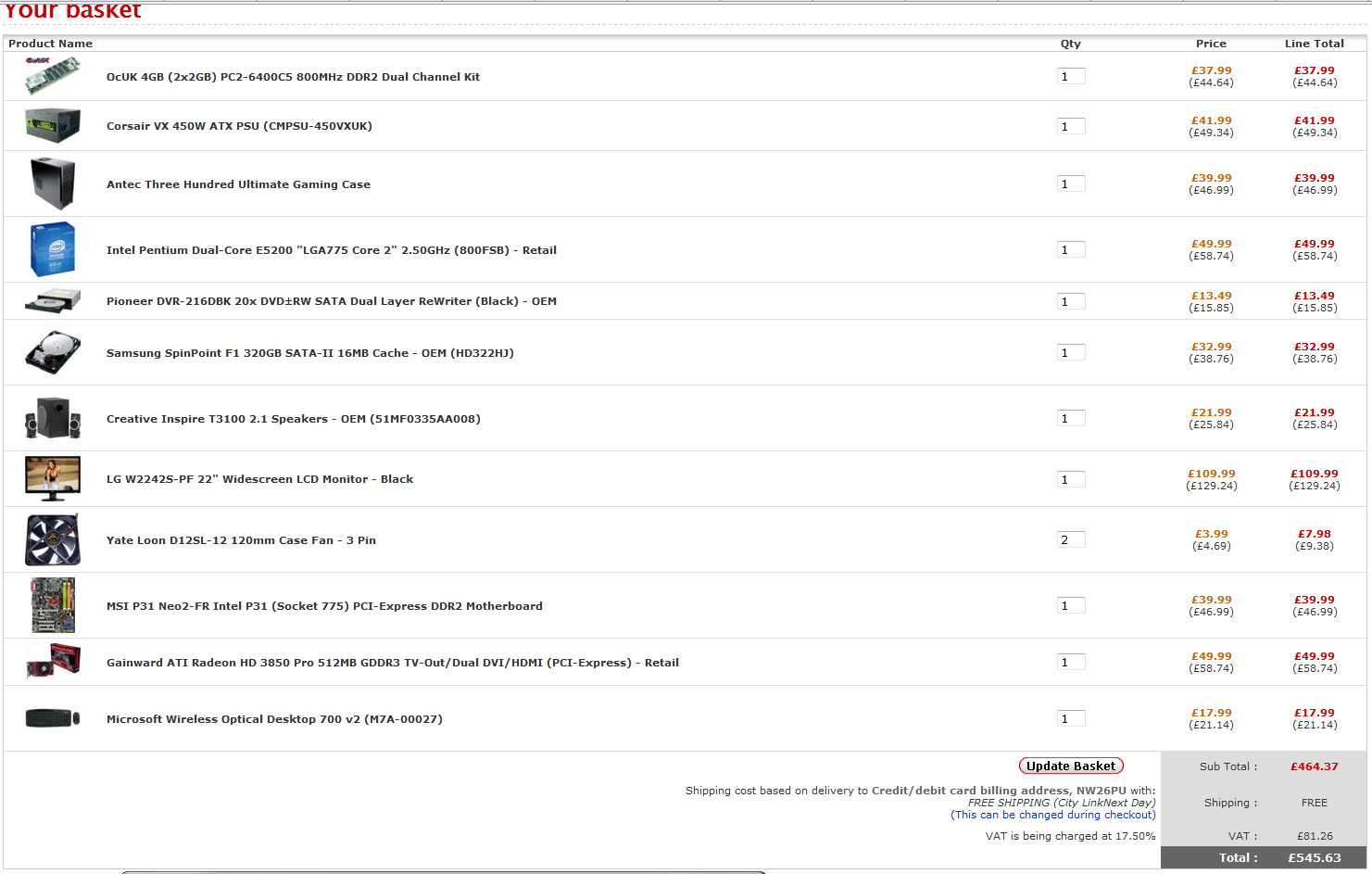Focus the quantity field for Pioneer DVR-216DBK
Screen dimensions: 1372x874
point(1071,301)
